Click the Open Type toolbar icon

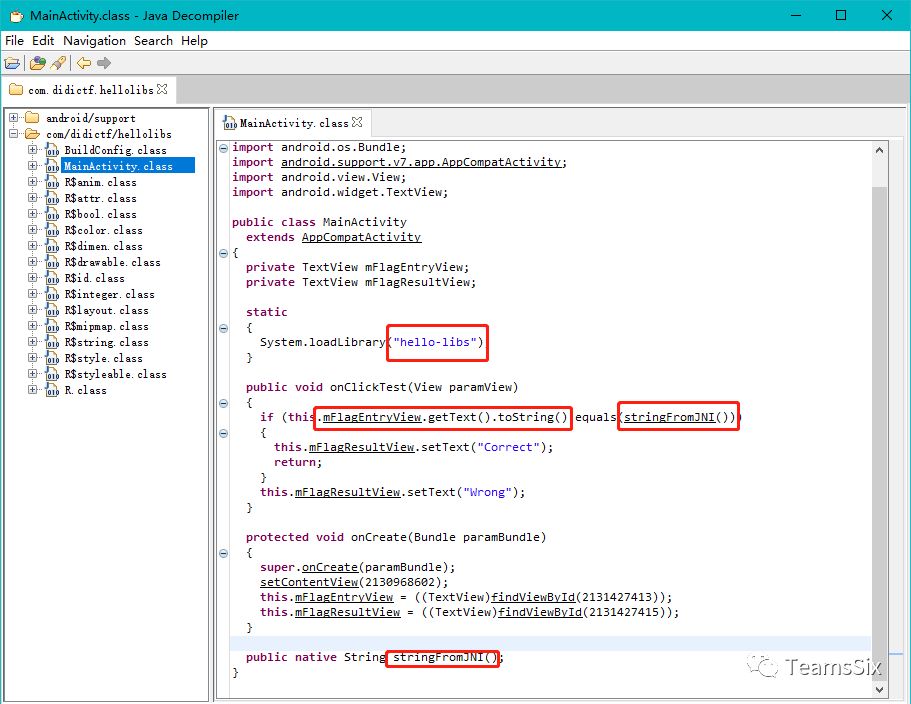(x=38, y=63)
